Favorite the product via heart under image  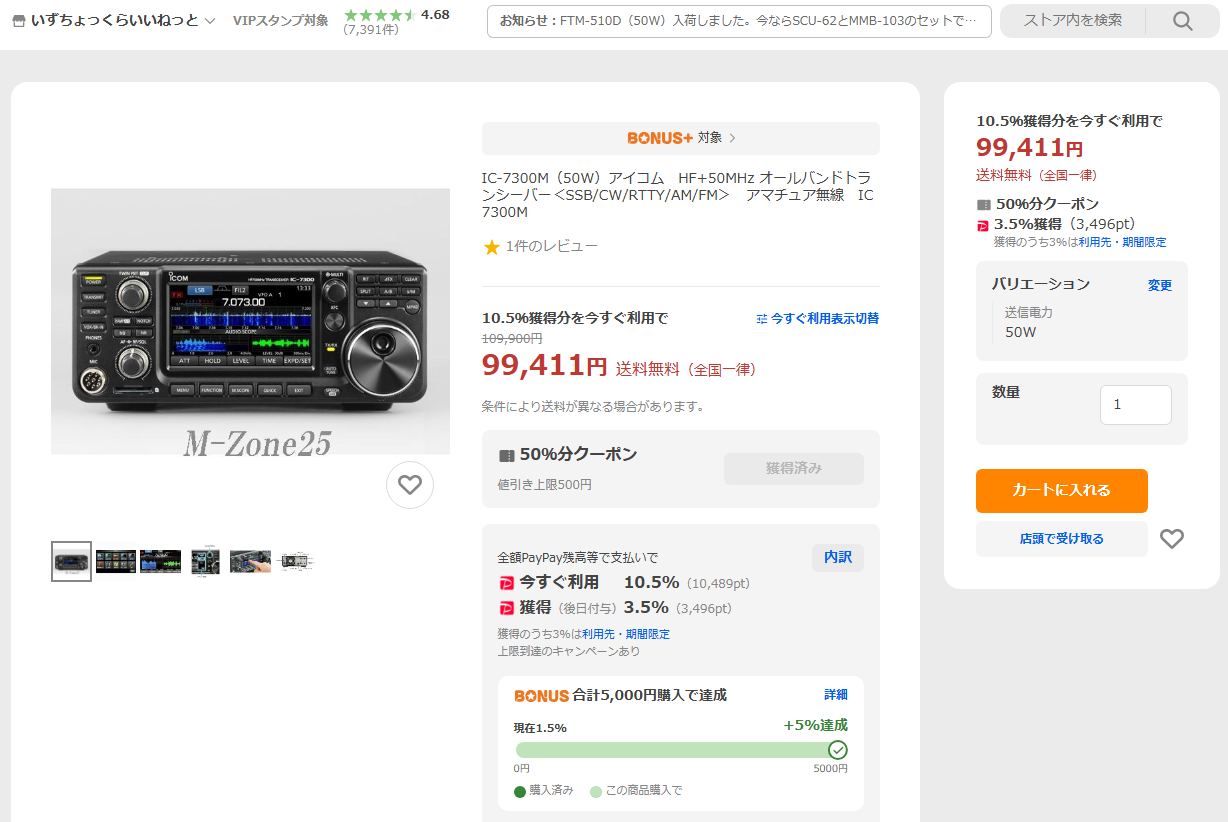410,485
